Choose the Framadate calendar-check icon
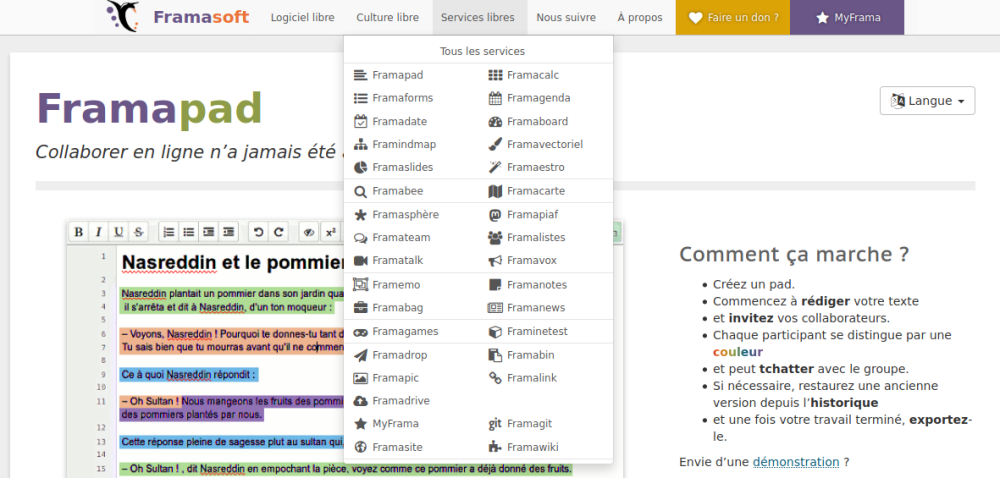This screenshot has height=478, width=1000. pos(360,121)
